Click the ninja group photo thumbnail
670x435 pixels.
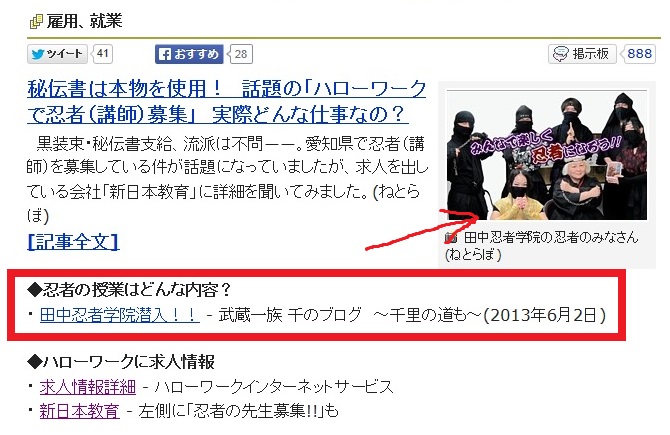(547, 155)
